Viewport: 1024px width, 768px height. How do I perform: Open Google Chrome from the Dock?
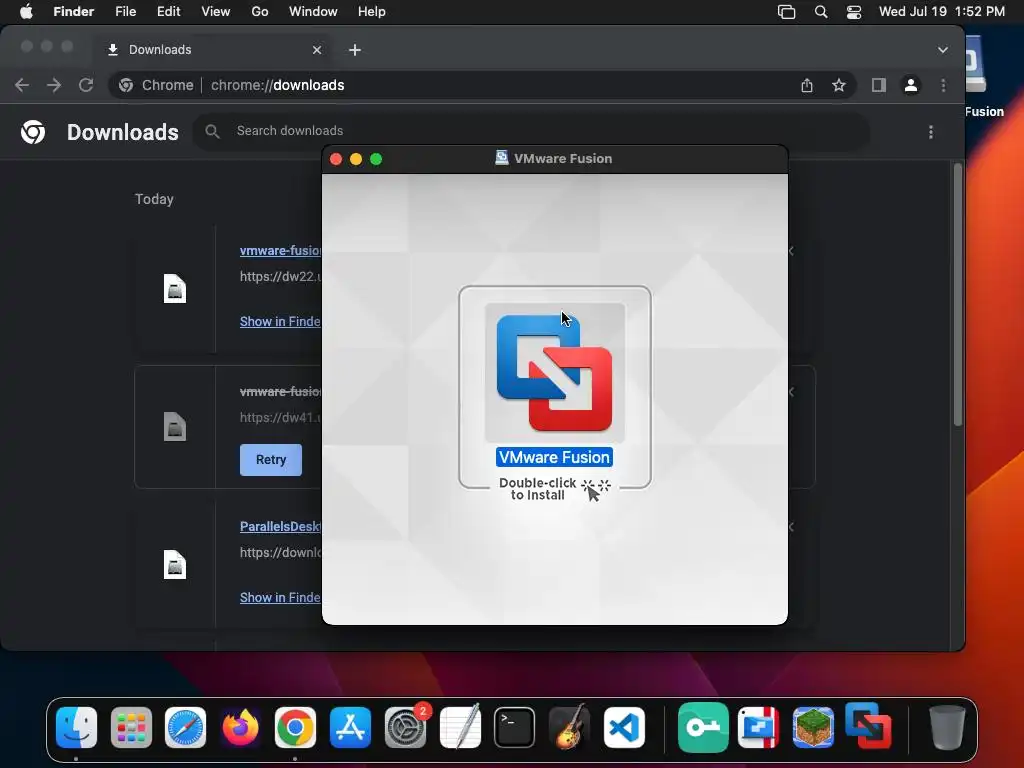[295, 728]
